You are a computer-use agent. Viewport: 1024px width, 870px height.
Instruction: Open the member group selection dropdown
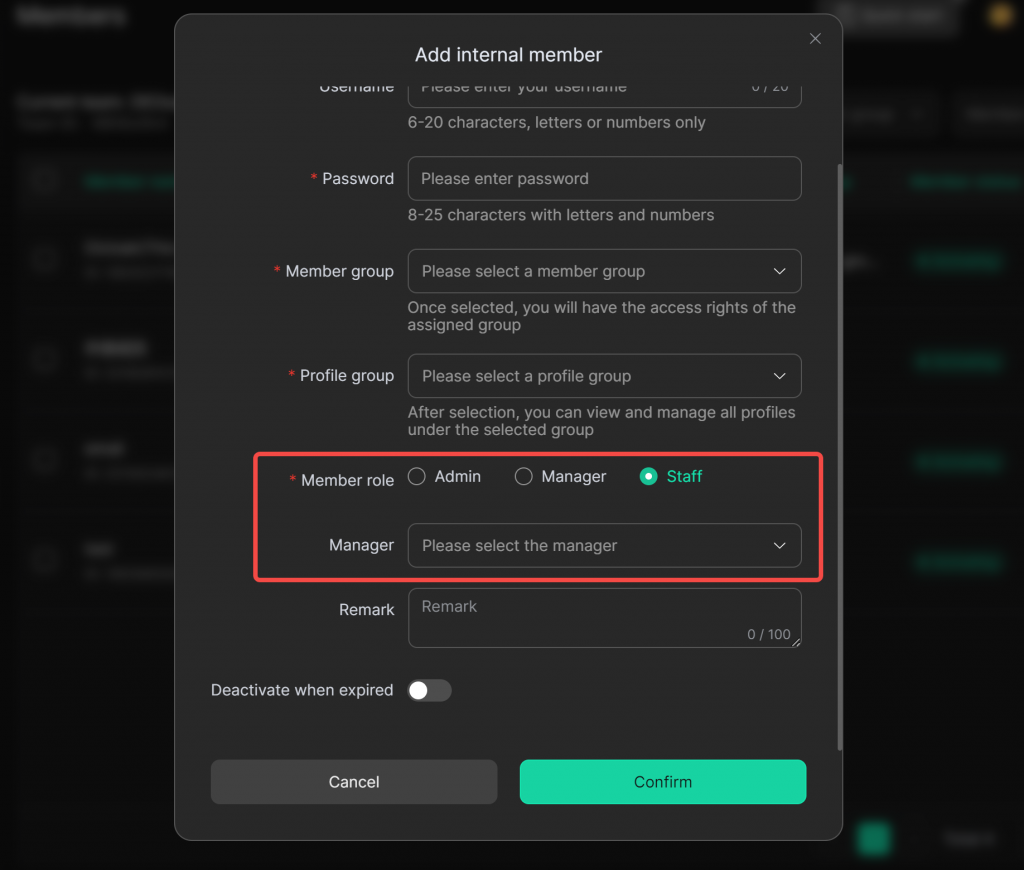[x=590, y=271]
